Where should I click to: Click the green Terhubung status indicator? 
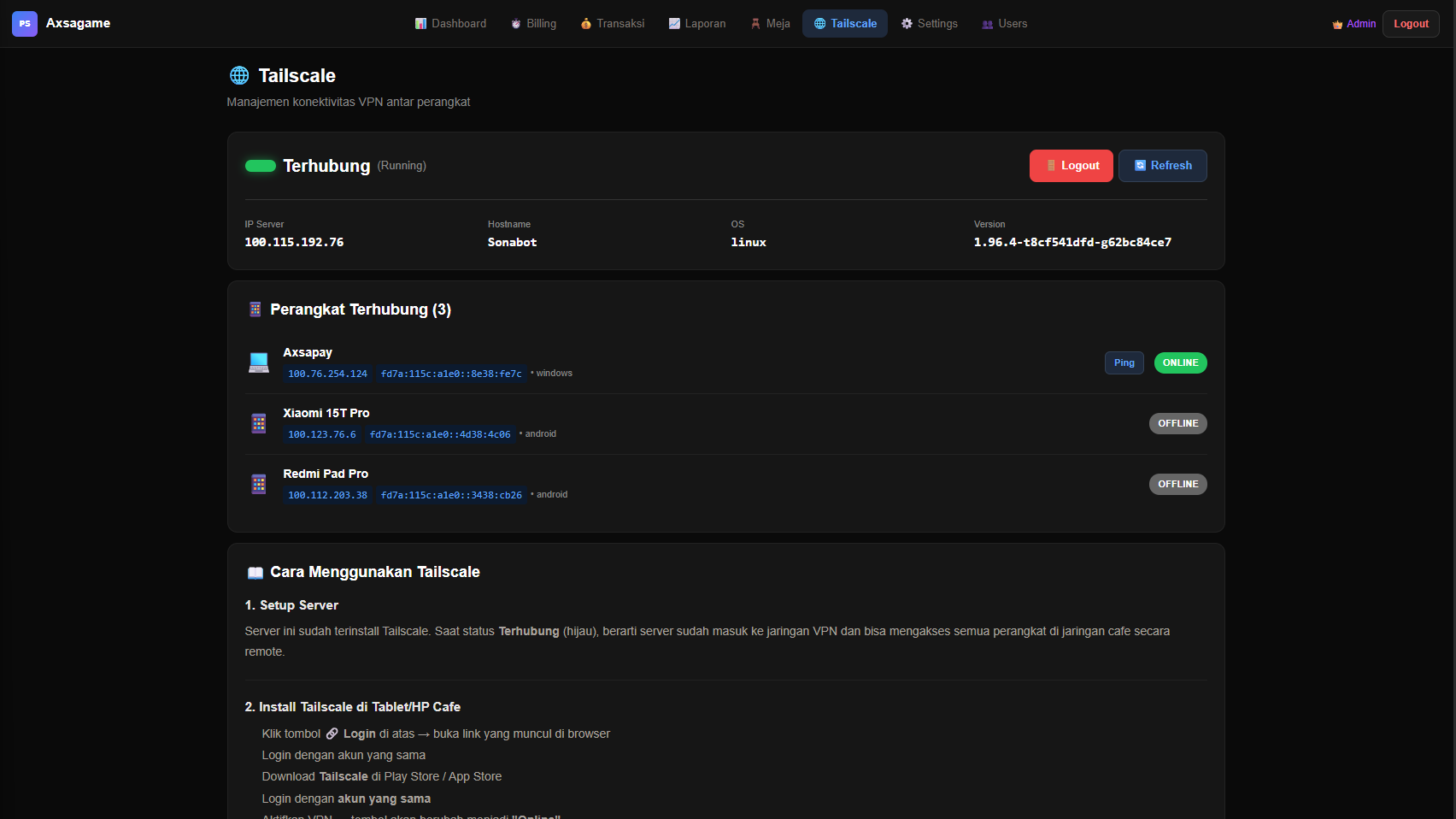261,166
